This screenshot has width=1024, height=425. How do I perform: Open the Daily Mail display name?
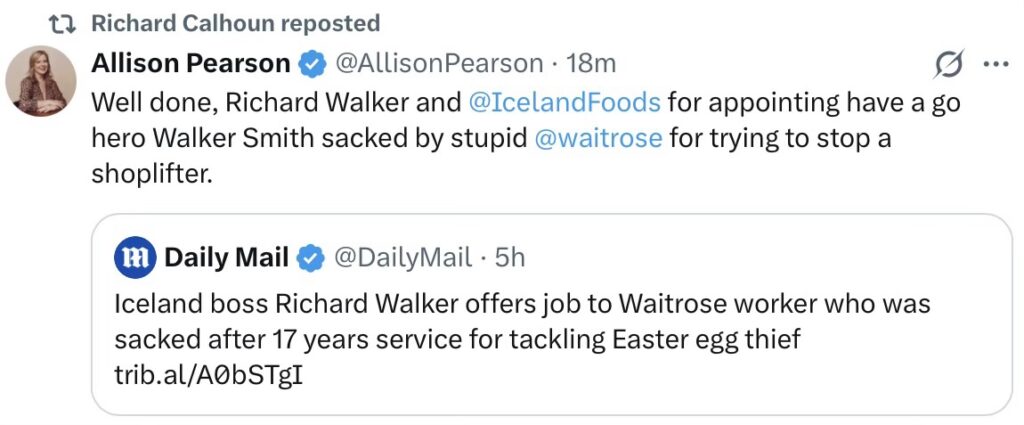point(226,258)
